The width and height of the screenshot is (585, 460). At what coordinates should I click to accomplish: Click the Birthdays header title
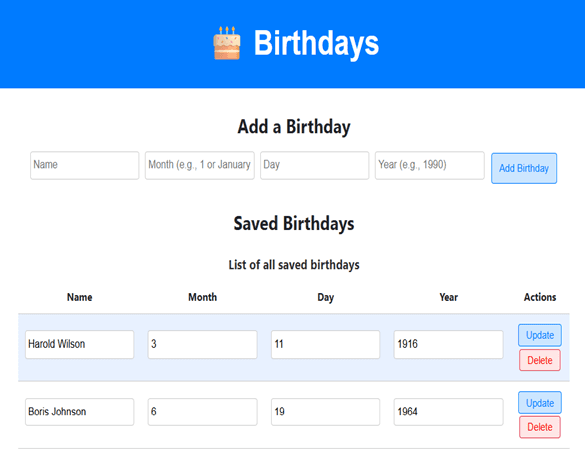tap(316, 43)
